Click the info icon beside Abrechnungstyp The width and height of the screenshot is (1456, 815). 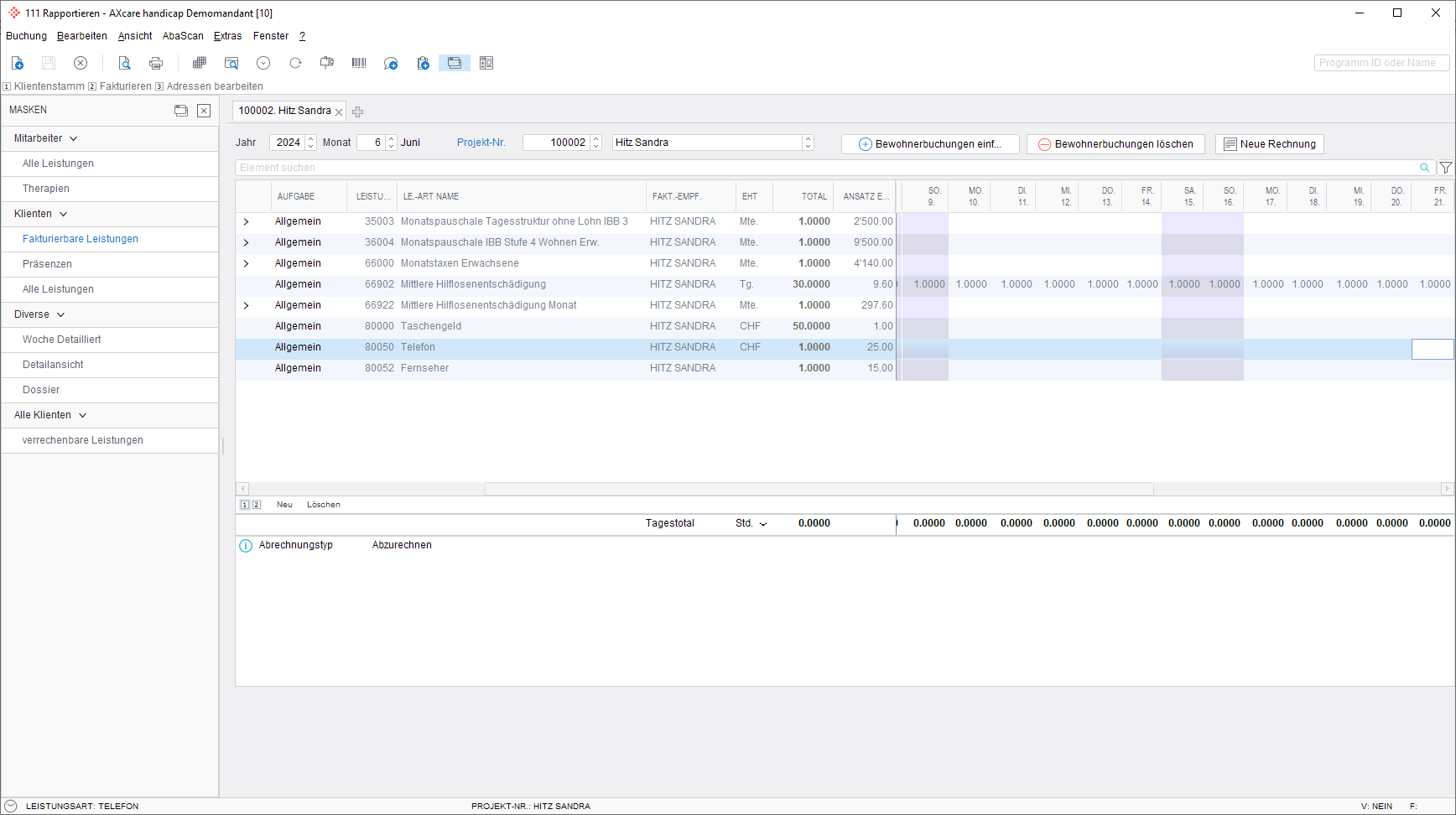tap(246, 546)
